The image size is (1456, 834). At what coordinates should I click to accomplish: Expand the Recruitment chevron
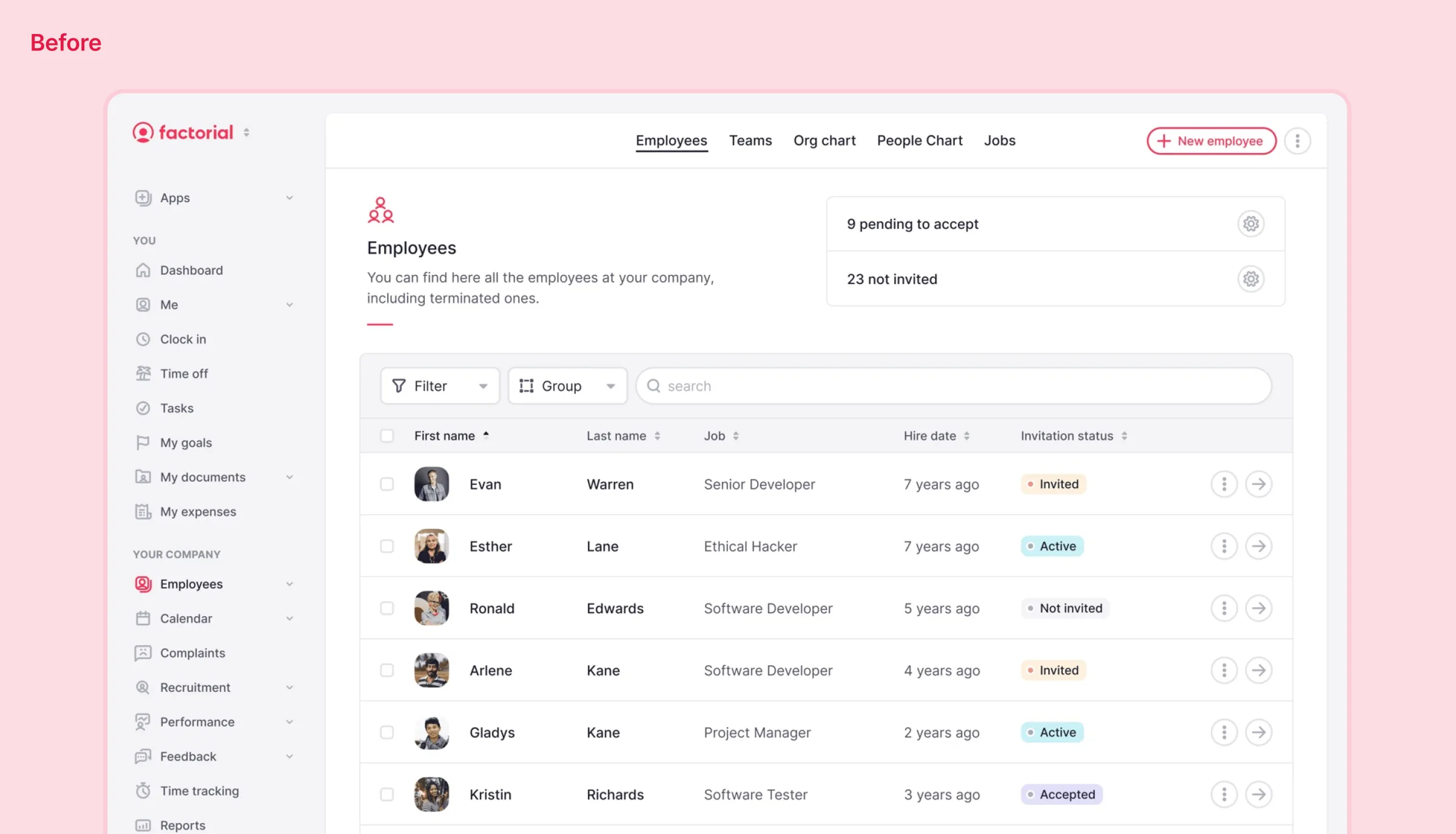point(289,688)
